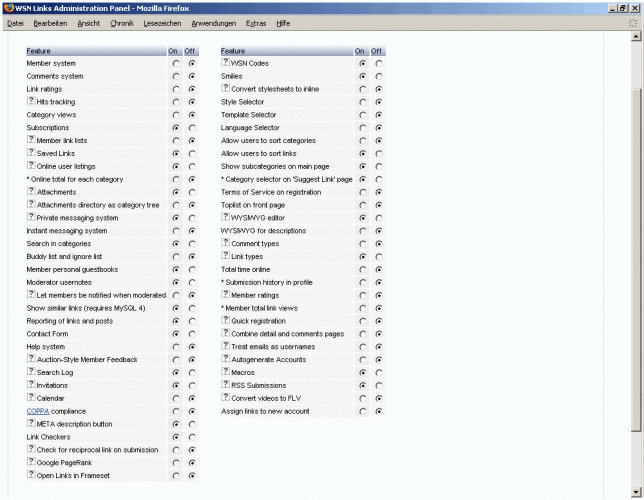Image resolution: width=644 pixels, height=500 pixels.
Task: Switch Contact Form to Off
Action: pos(191,334)
